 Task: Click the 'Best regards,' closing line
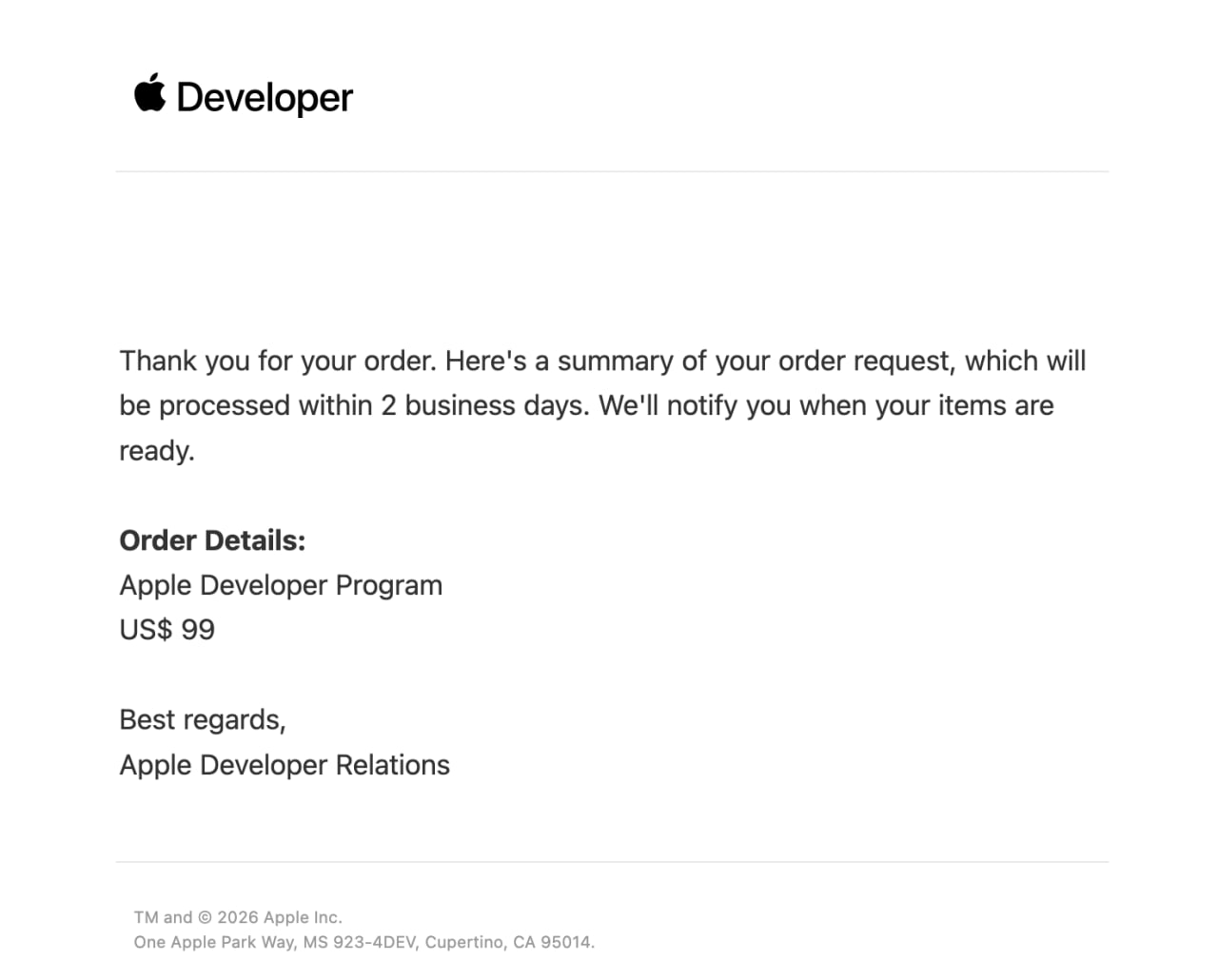[x=203, y=720]
